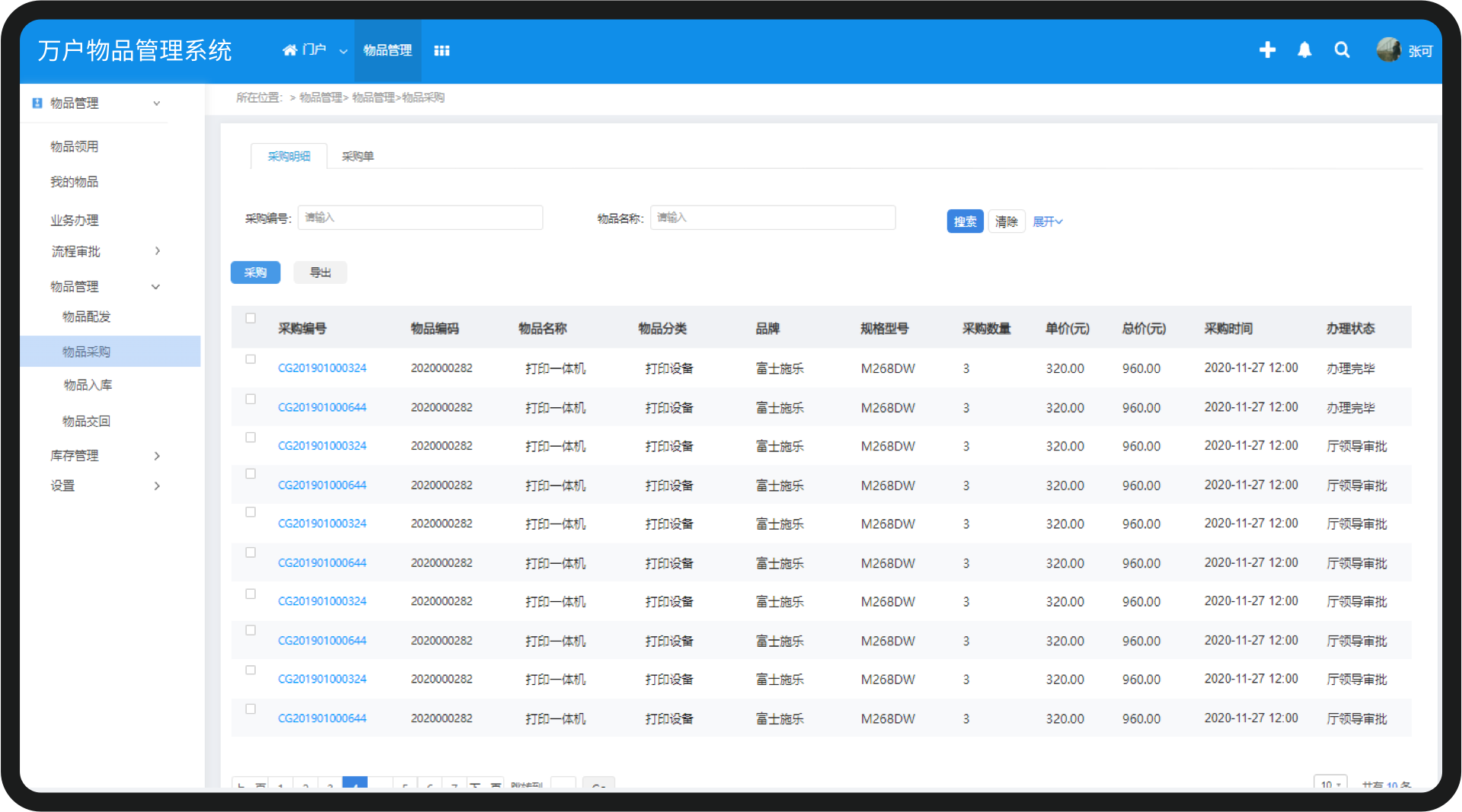The width and height of the screenshot is (1462, 812).
Task: Click the 导出 export button
Action: [x=321, y=272]
